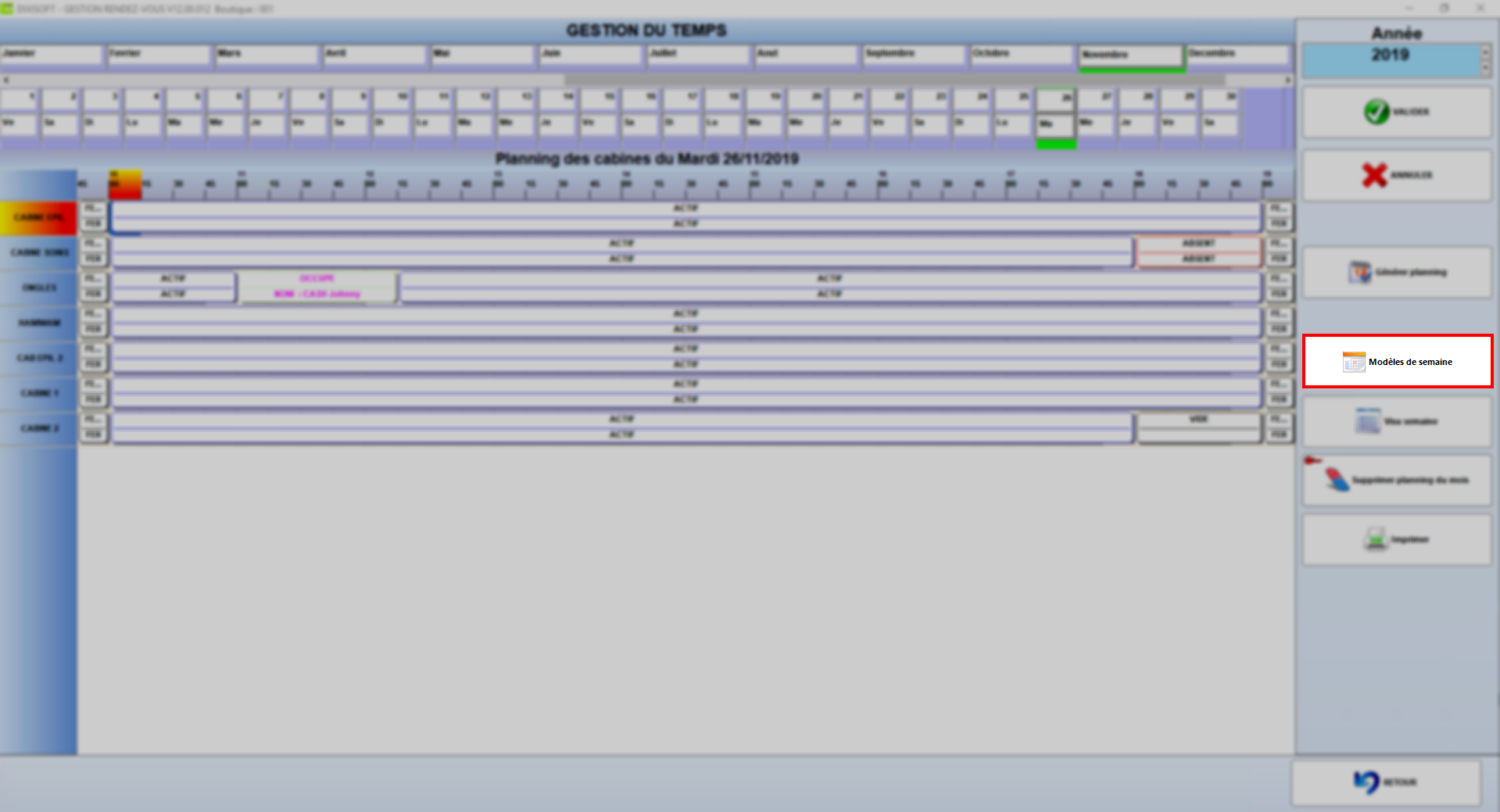Decrease the Année value with down arrow
1500x812 pixels.
[x=1485, y=68]
